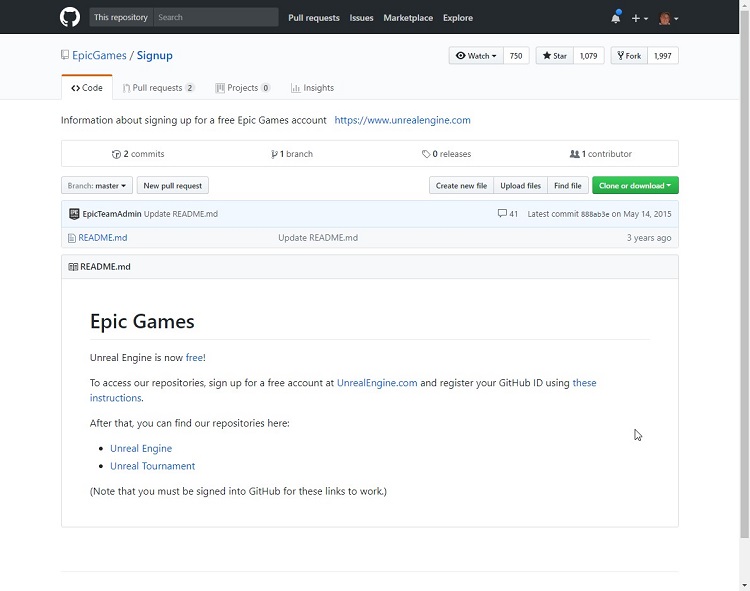Click the releases tag icon

pyautogui.click(x=426, y=155)
